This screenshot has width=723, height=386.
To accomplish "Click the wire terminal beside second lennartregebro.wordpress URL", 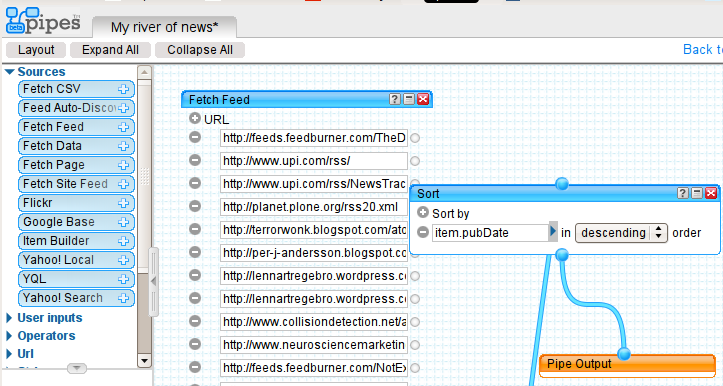I will click(415, 299).
